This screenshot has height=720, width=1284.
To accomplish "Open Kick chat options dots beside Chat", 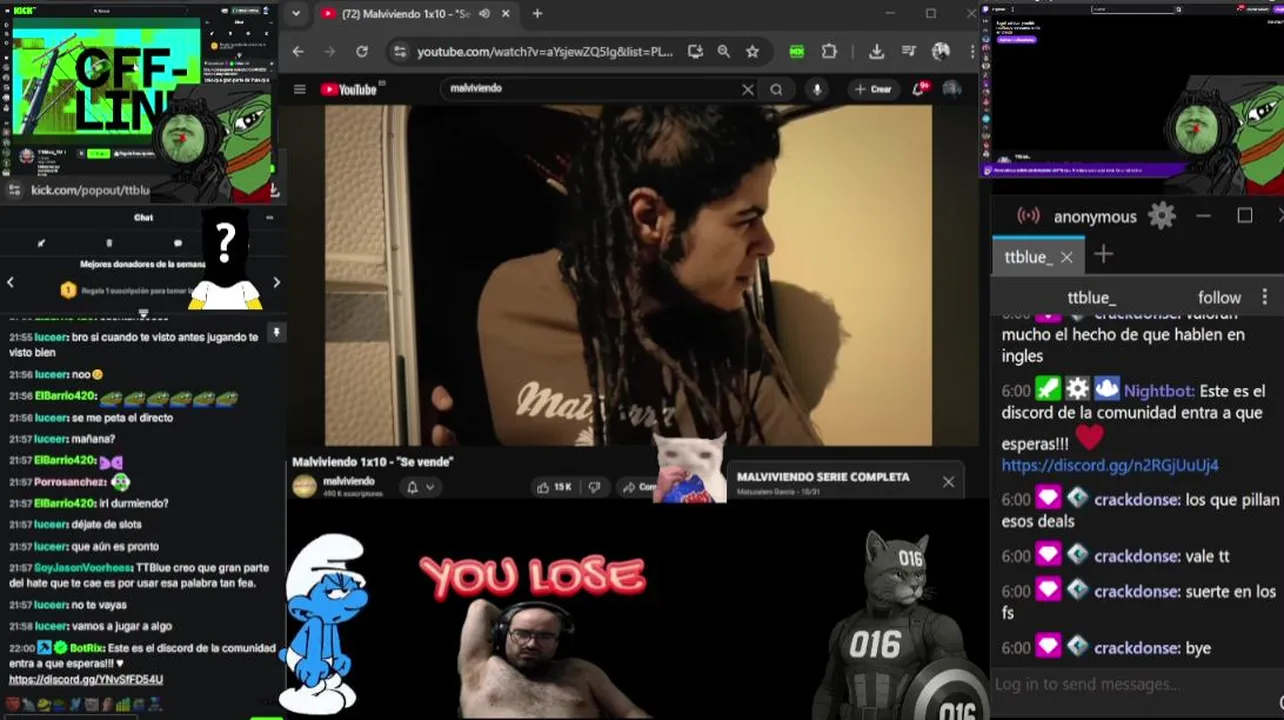I will [269, 217].
